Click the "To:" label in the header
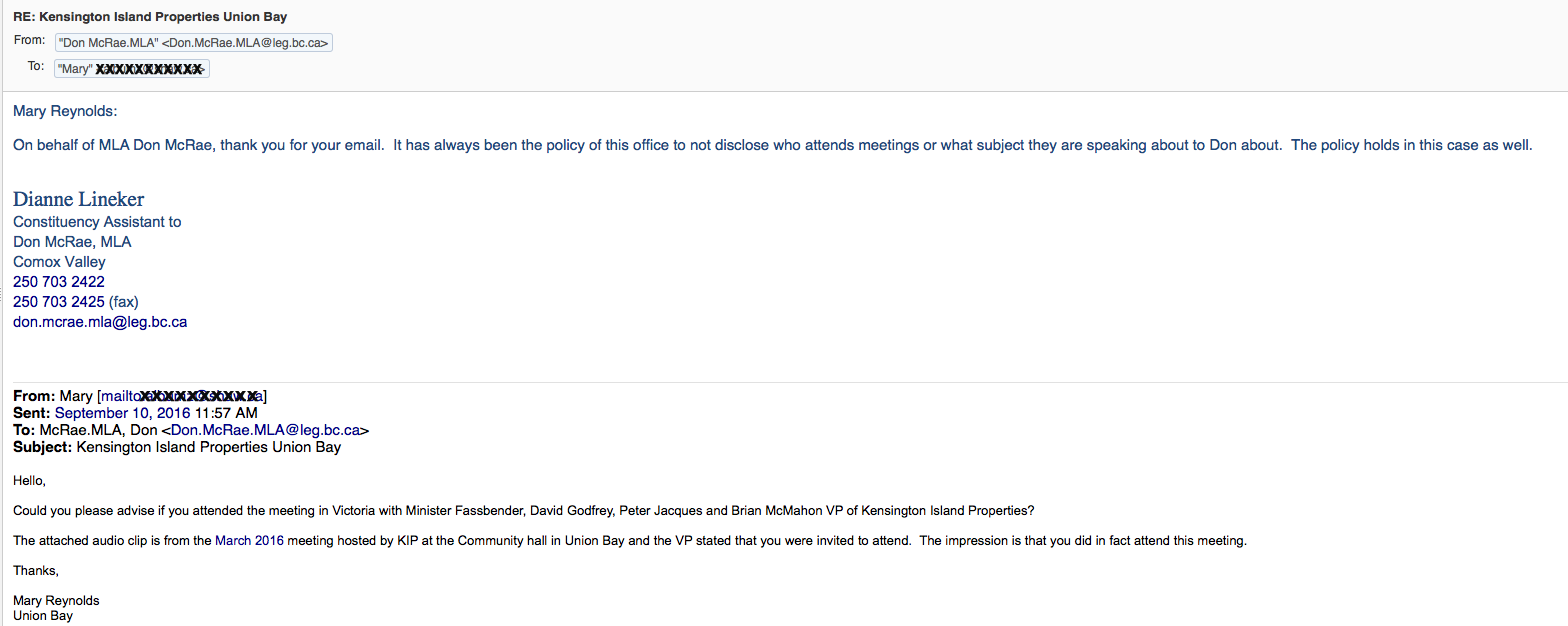The height and width of the screenshot is (626, 1568). click(x=36, y=66)
